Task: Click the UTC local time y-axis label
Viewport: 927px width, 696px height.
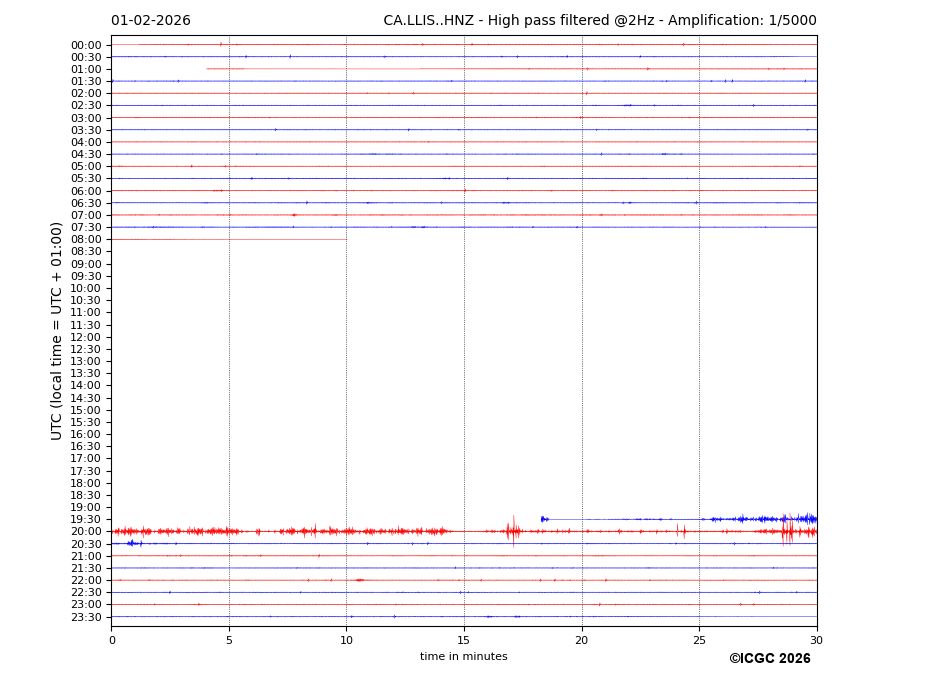Action: tap(57, 330)
